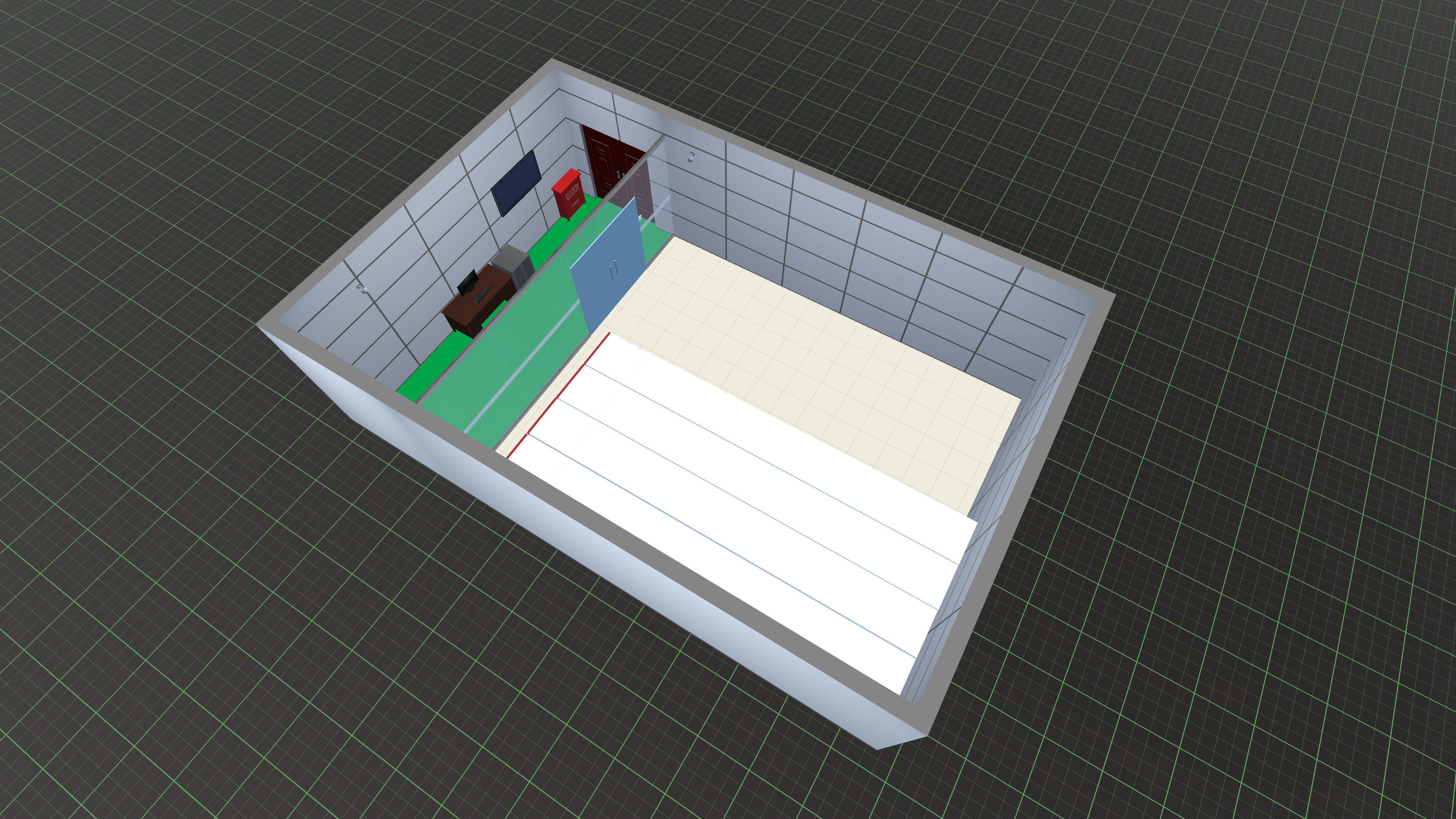Select the keyboard on the desk
This screenshot has width=1456, height=819.
[x=482, y=296]
